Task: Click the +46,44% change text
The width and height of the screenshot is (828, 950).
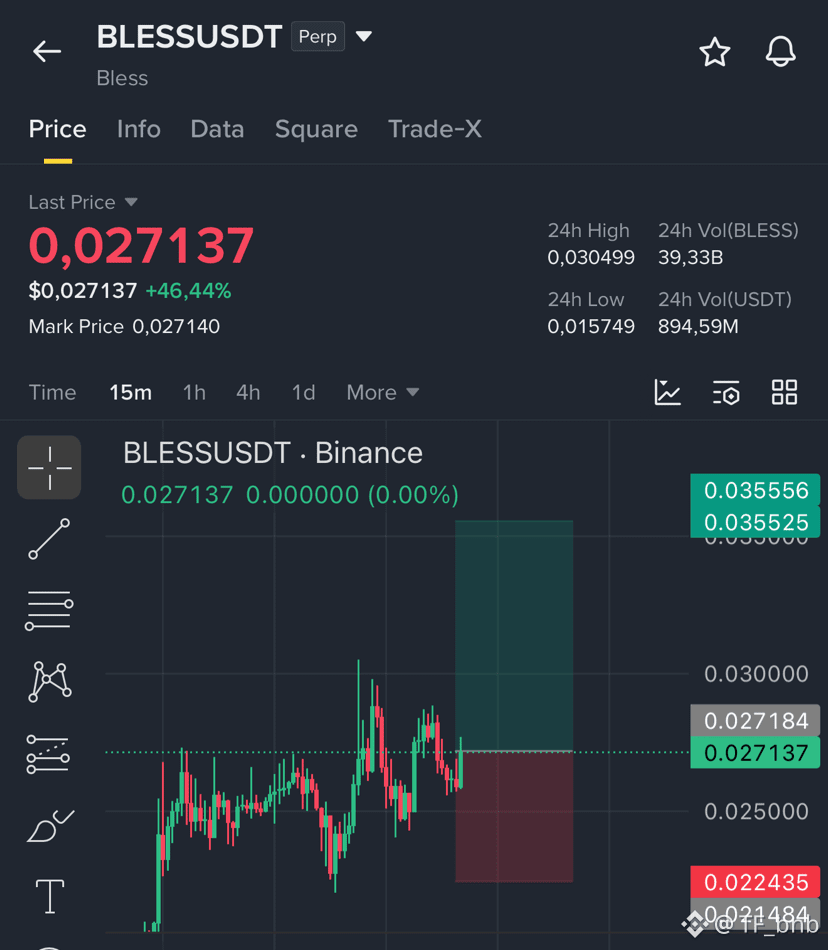Action: [188, 291]
